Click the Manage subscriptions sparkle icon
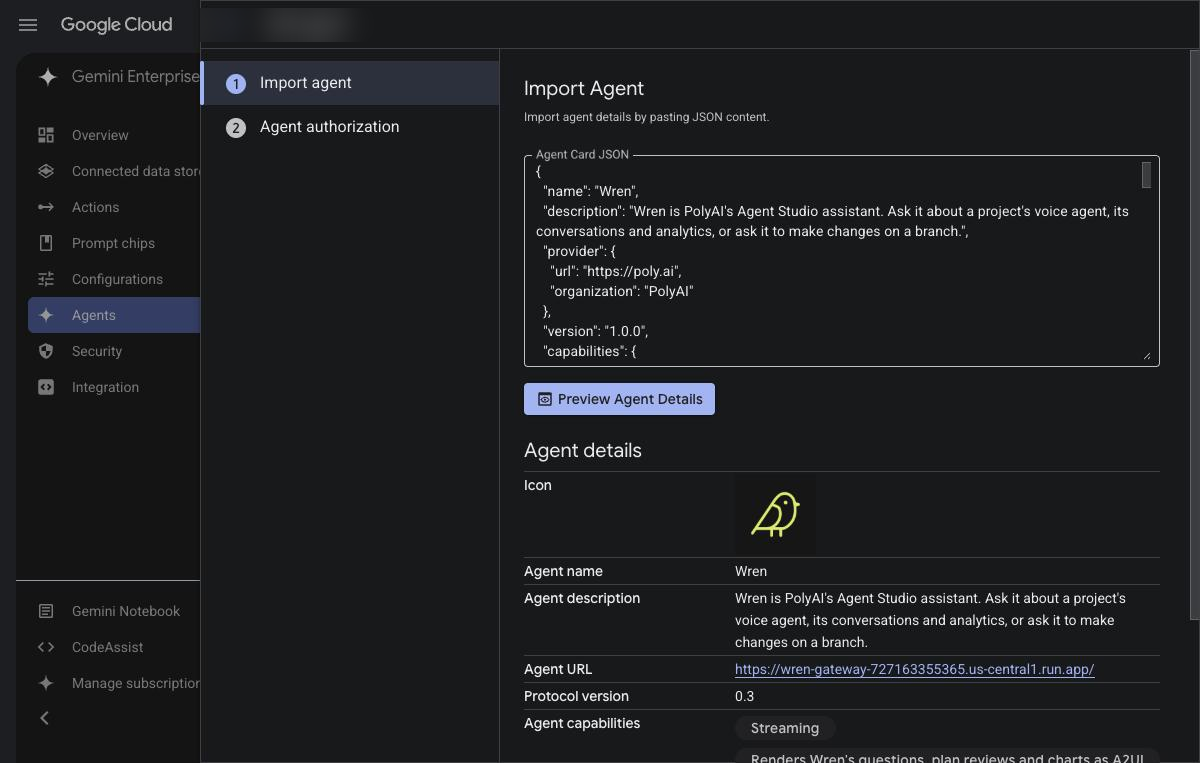This screenshot has width=1200, height=763. click(x=46, y=683)
